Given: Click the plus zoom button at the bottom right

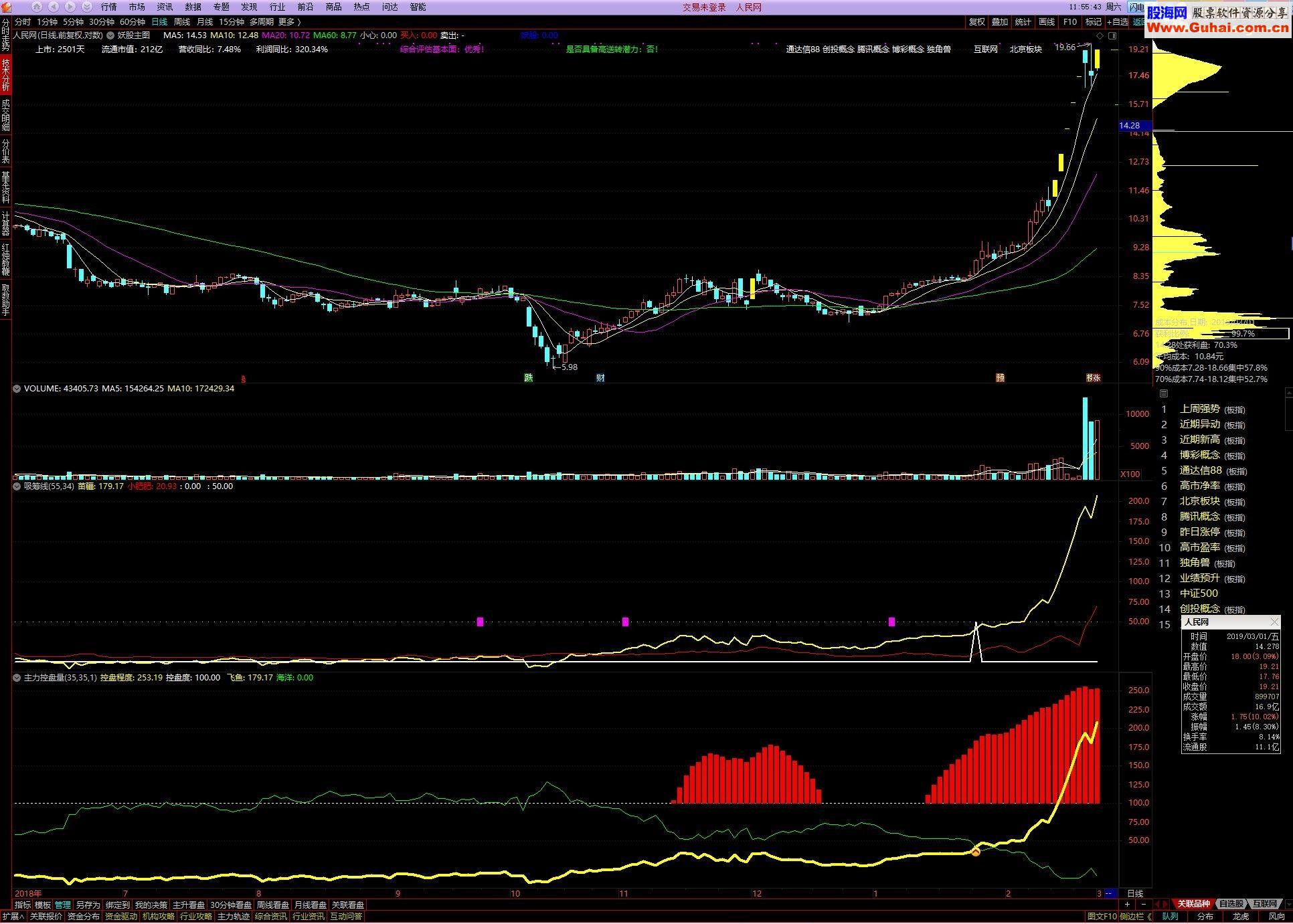Looking at the screenshot, I should (1127, 905).
